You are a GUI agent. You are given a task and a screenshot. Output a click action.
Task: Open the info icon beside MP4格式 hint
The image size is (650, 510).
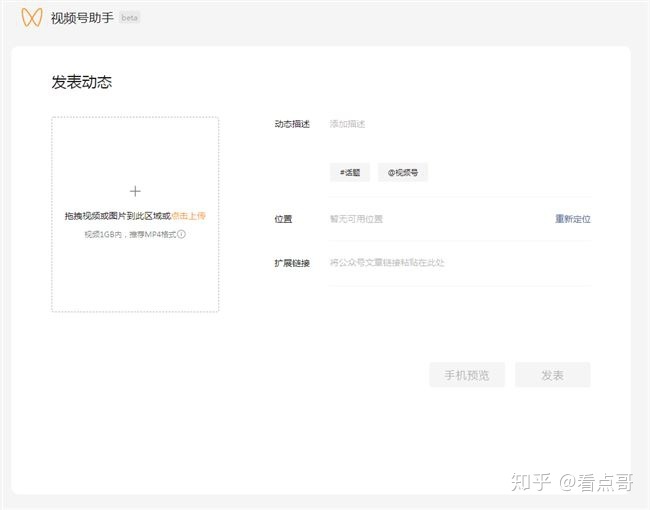pos(182,234)
